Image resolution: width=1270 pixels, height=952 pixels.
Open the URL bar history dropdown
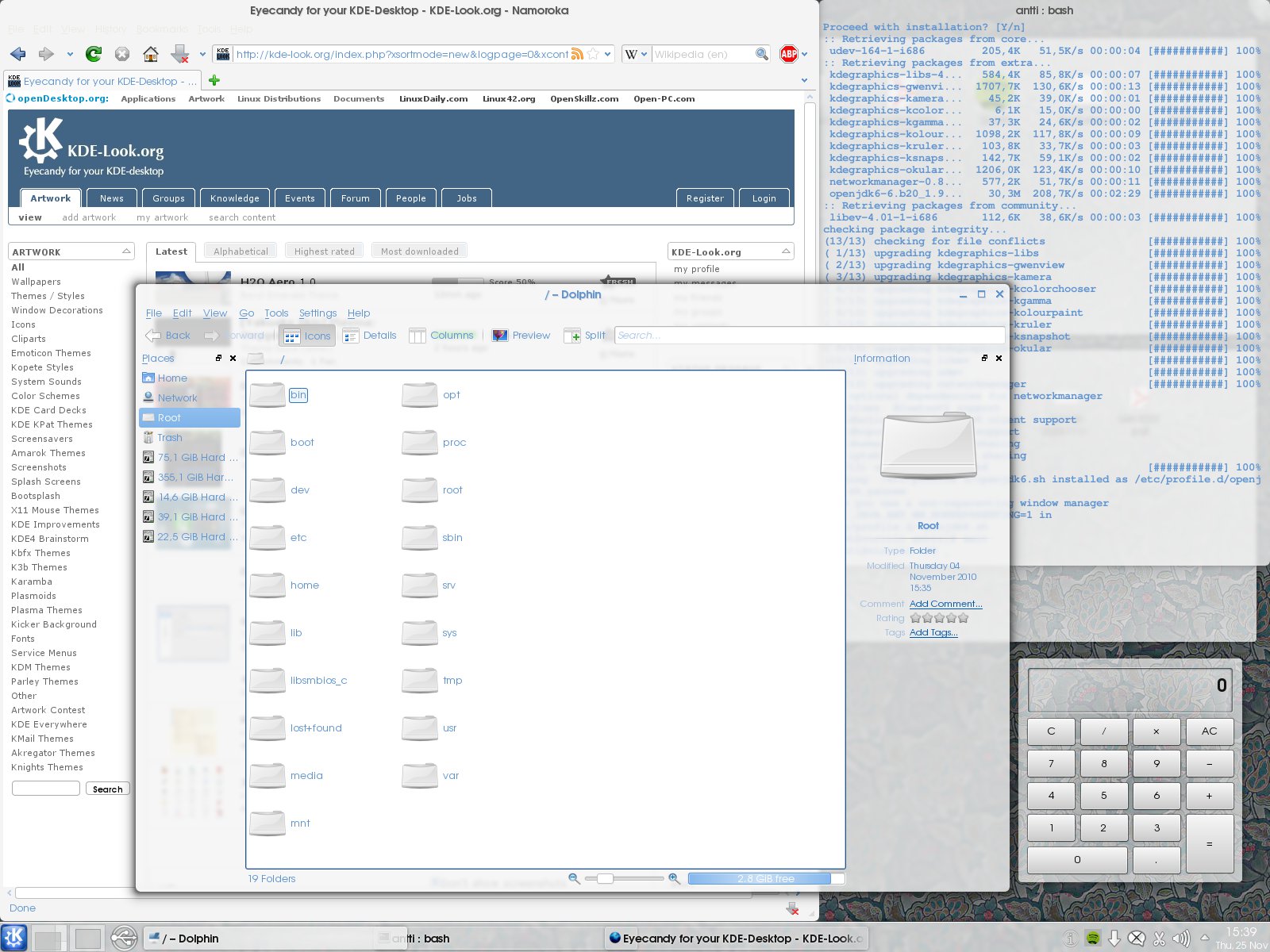(608, 54)
